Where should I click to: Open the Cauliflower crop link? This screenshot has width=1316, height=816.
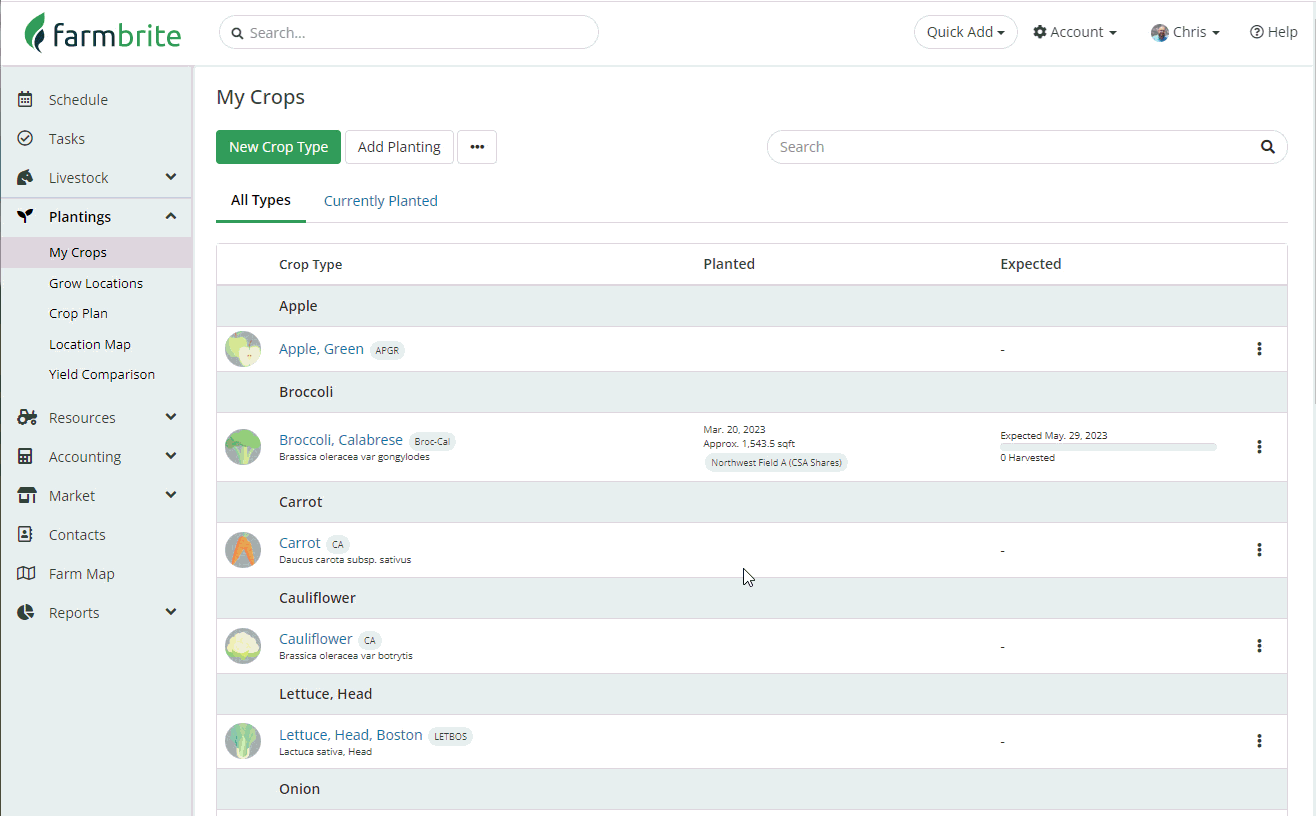tap(316, 639)
